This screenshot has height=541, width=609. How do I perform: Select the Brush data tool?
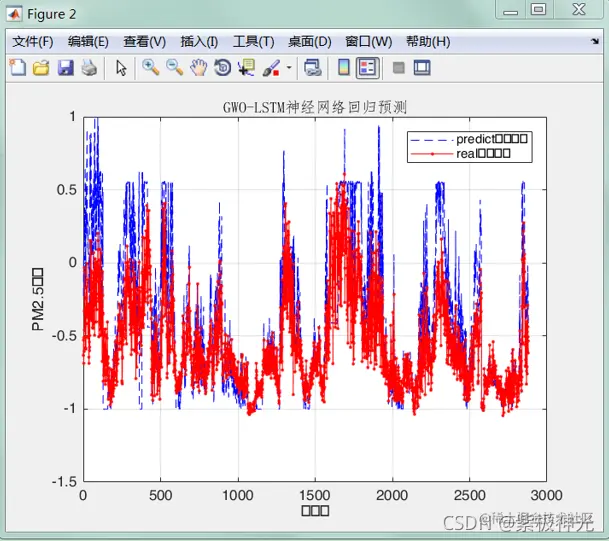click(x=271, y=68)
